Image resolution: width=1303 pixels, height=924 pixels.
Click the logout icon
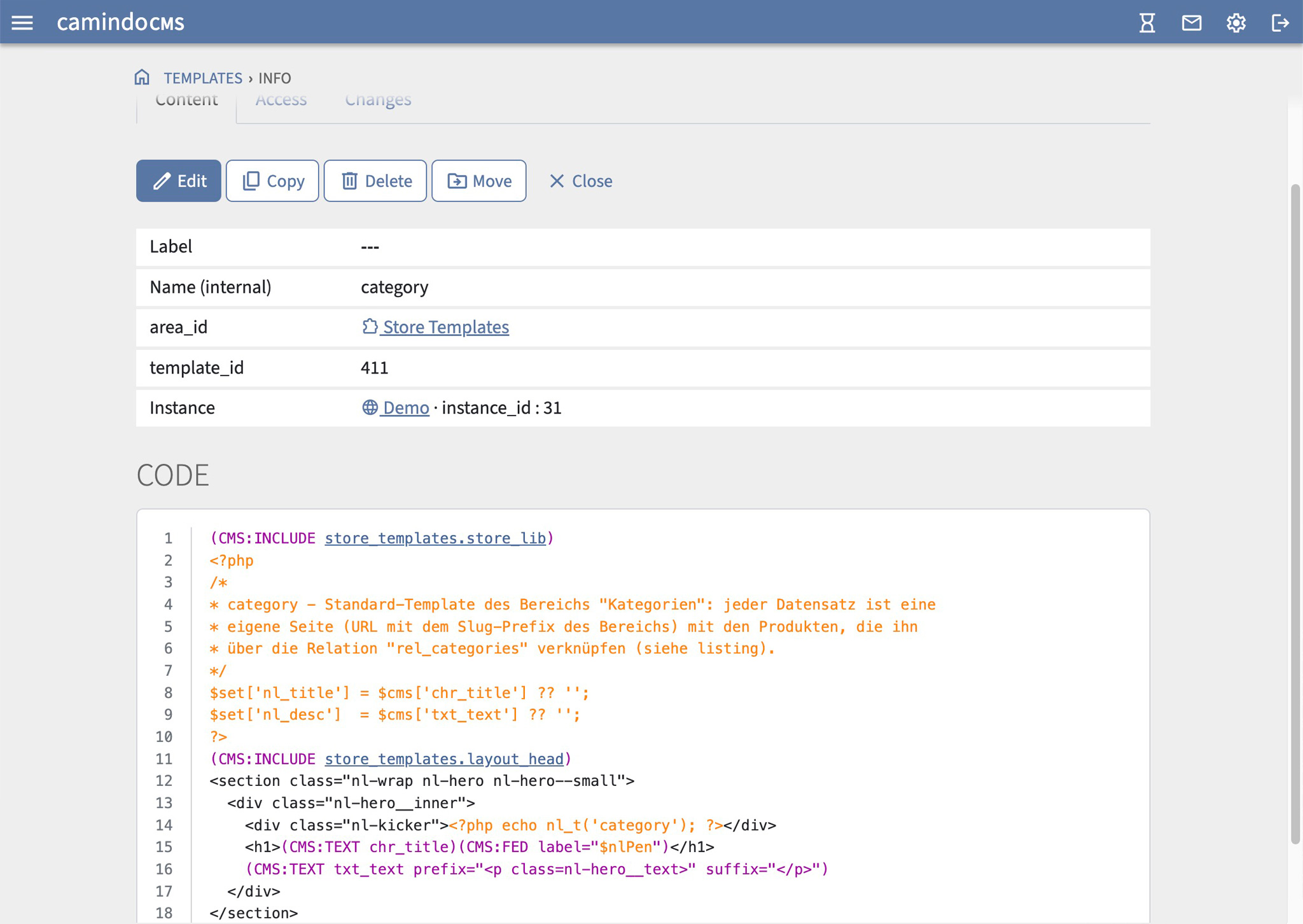[1280, 23]
